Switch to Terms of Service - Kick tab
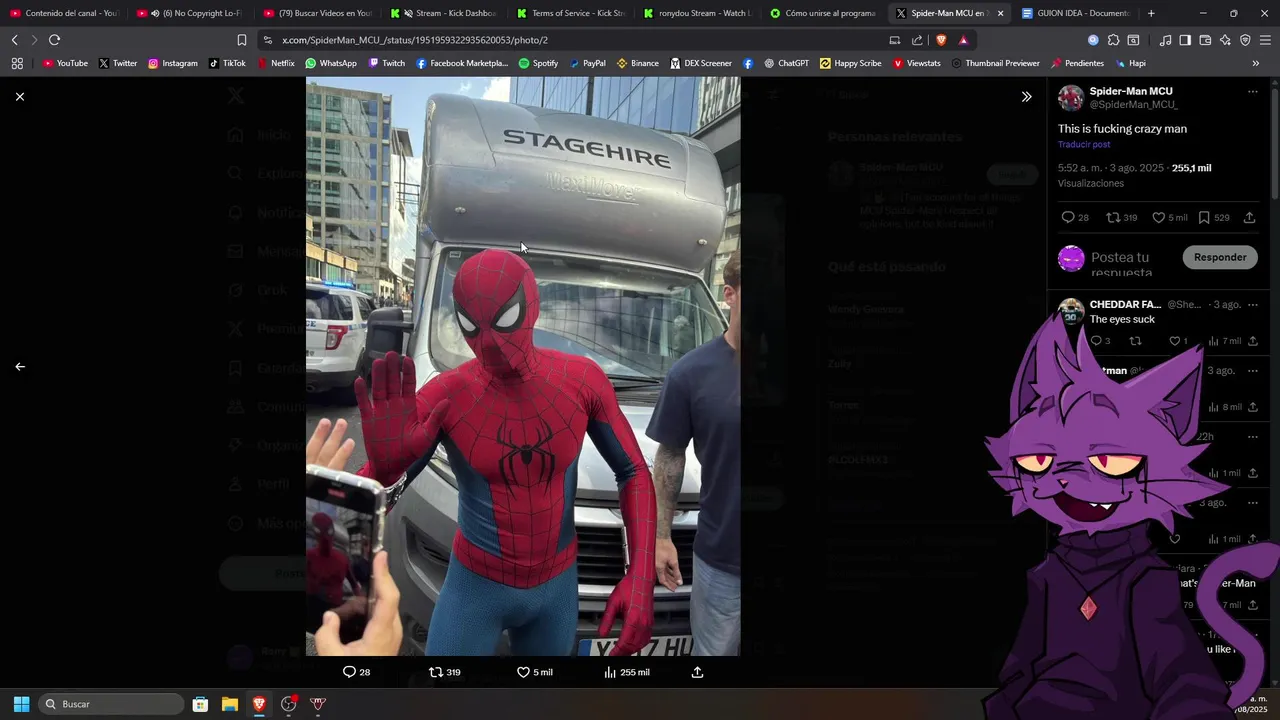 570,13
